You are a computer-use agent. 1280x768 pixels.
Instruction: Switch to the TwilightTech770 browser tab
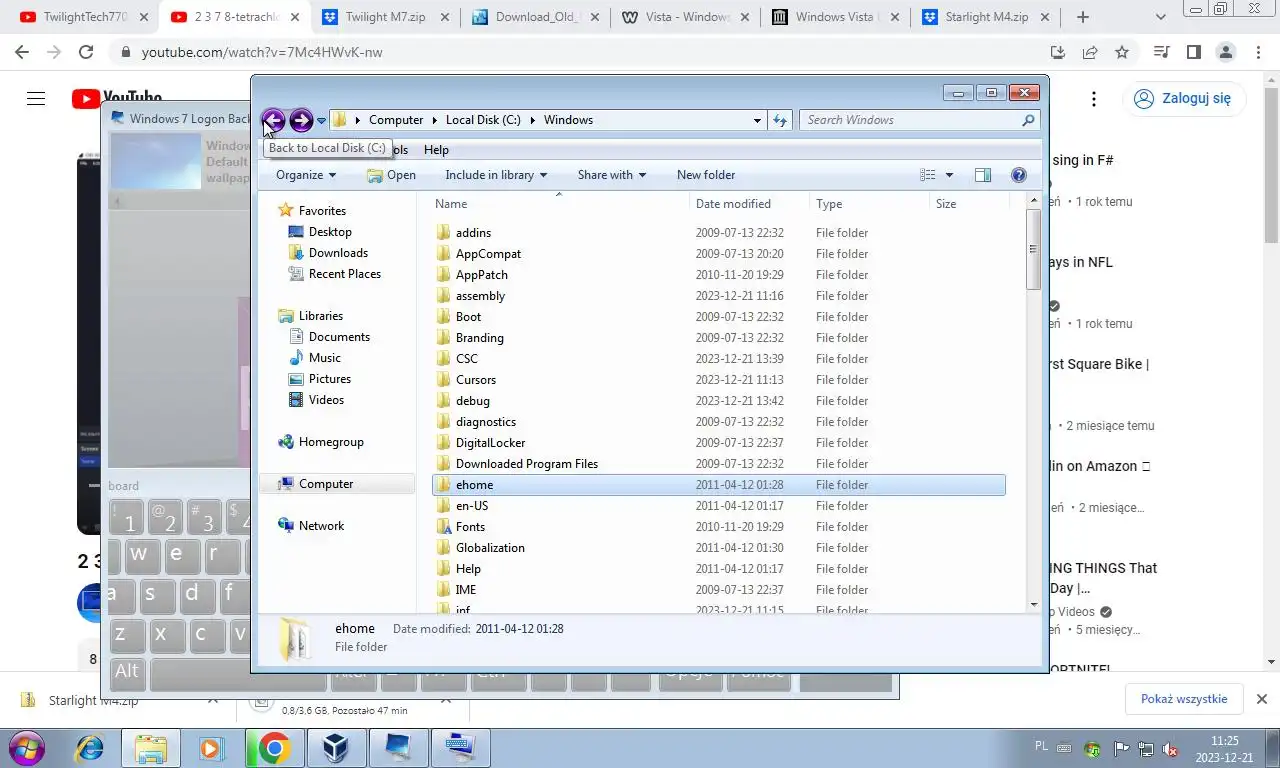[84, 17]
